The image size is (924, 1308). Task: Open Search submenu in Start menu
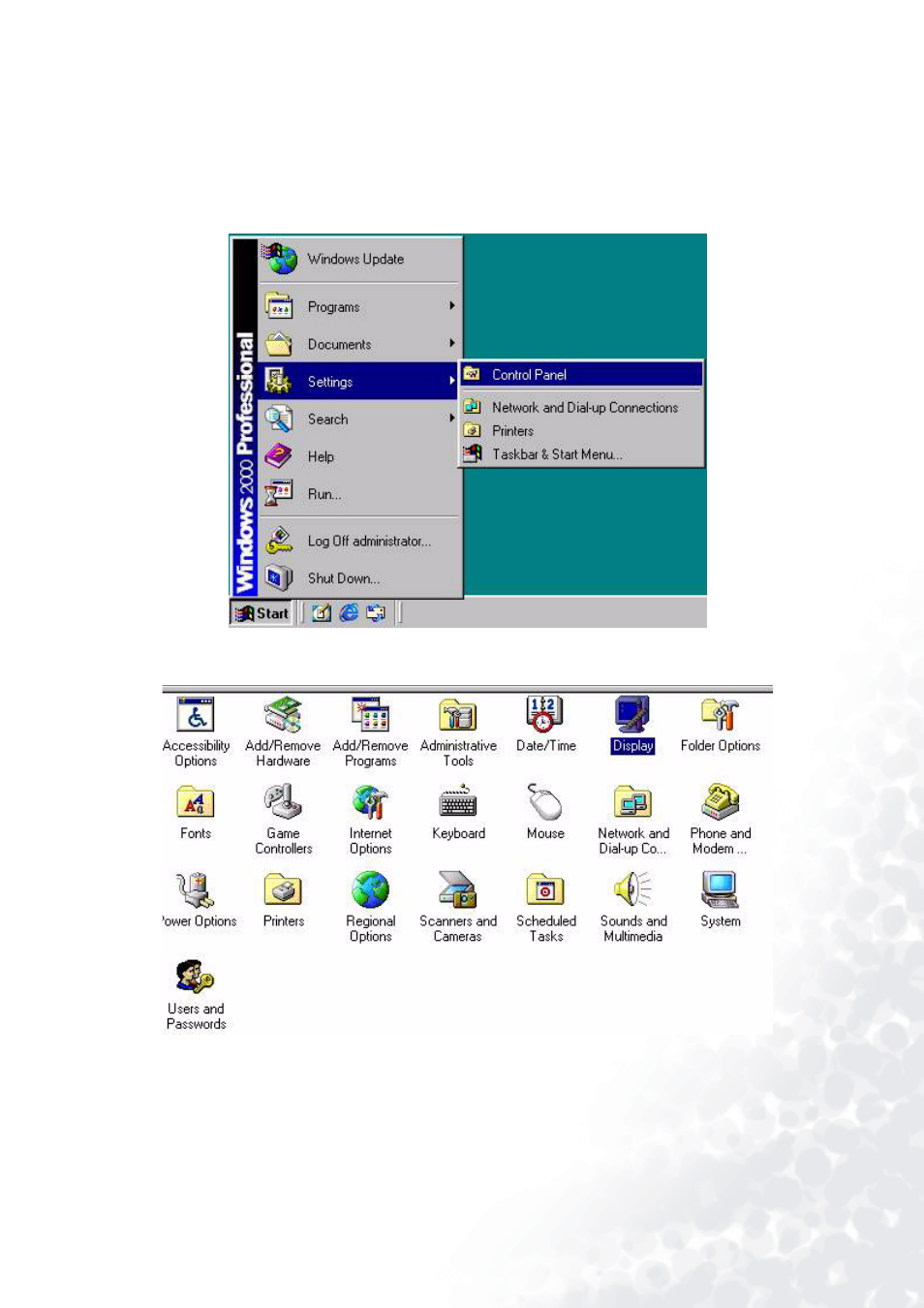(359, 419)
